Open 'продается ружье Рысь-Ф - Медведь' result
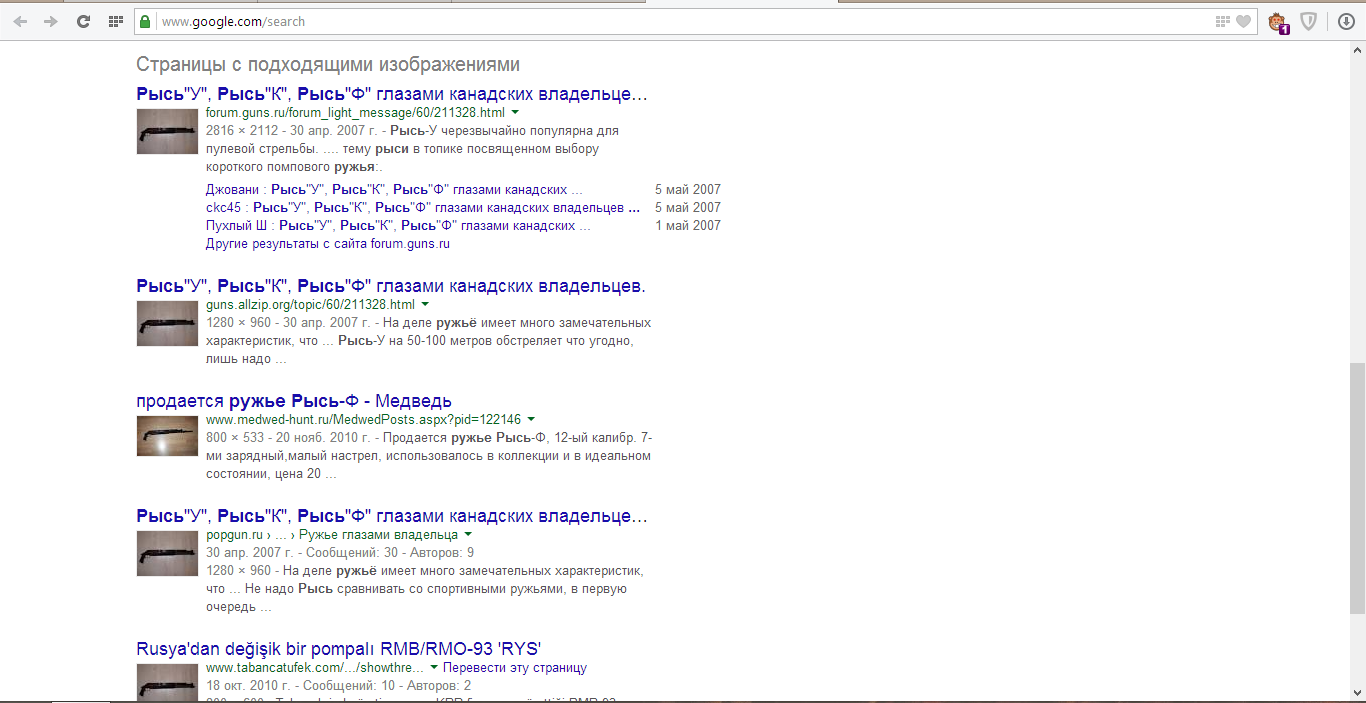Image resolution: width=1366 pixels, height=703 pixels. [x=294, y=402]
